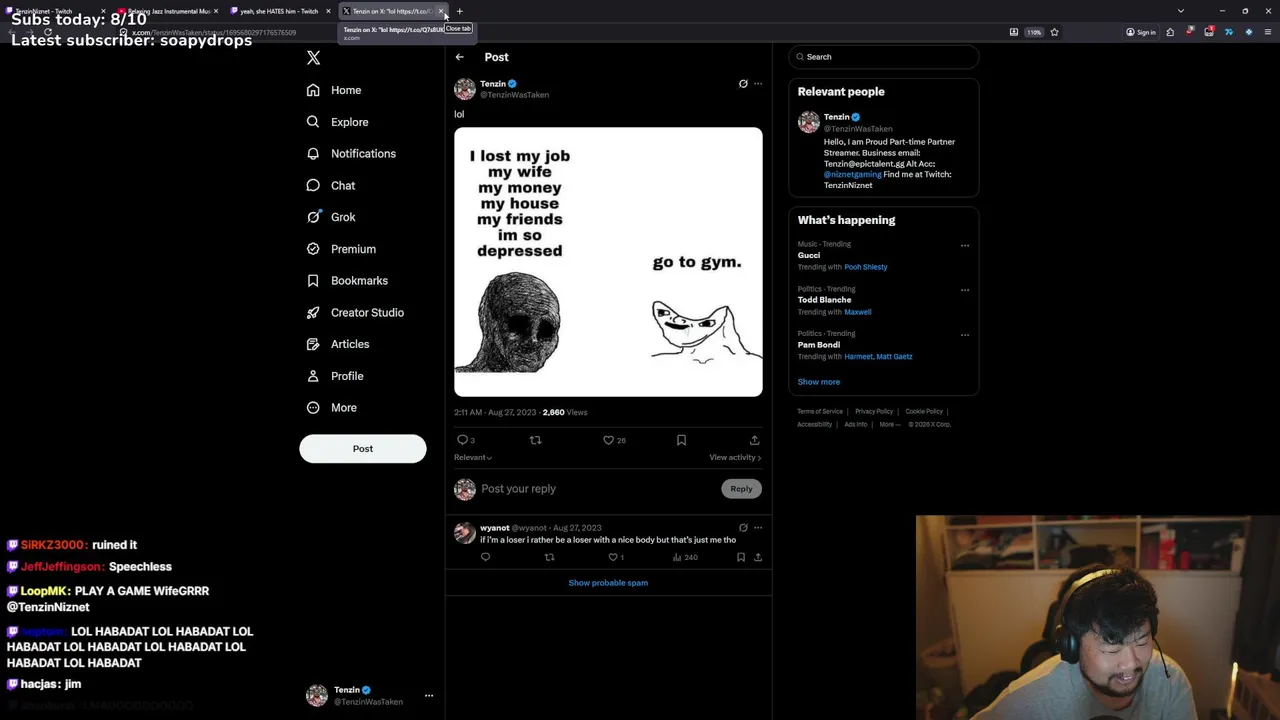The height and width of the screenshot is (720, 1280).
Task: Bookmark Tenzin's post
Action: (x=681, y=440)
